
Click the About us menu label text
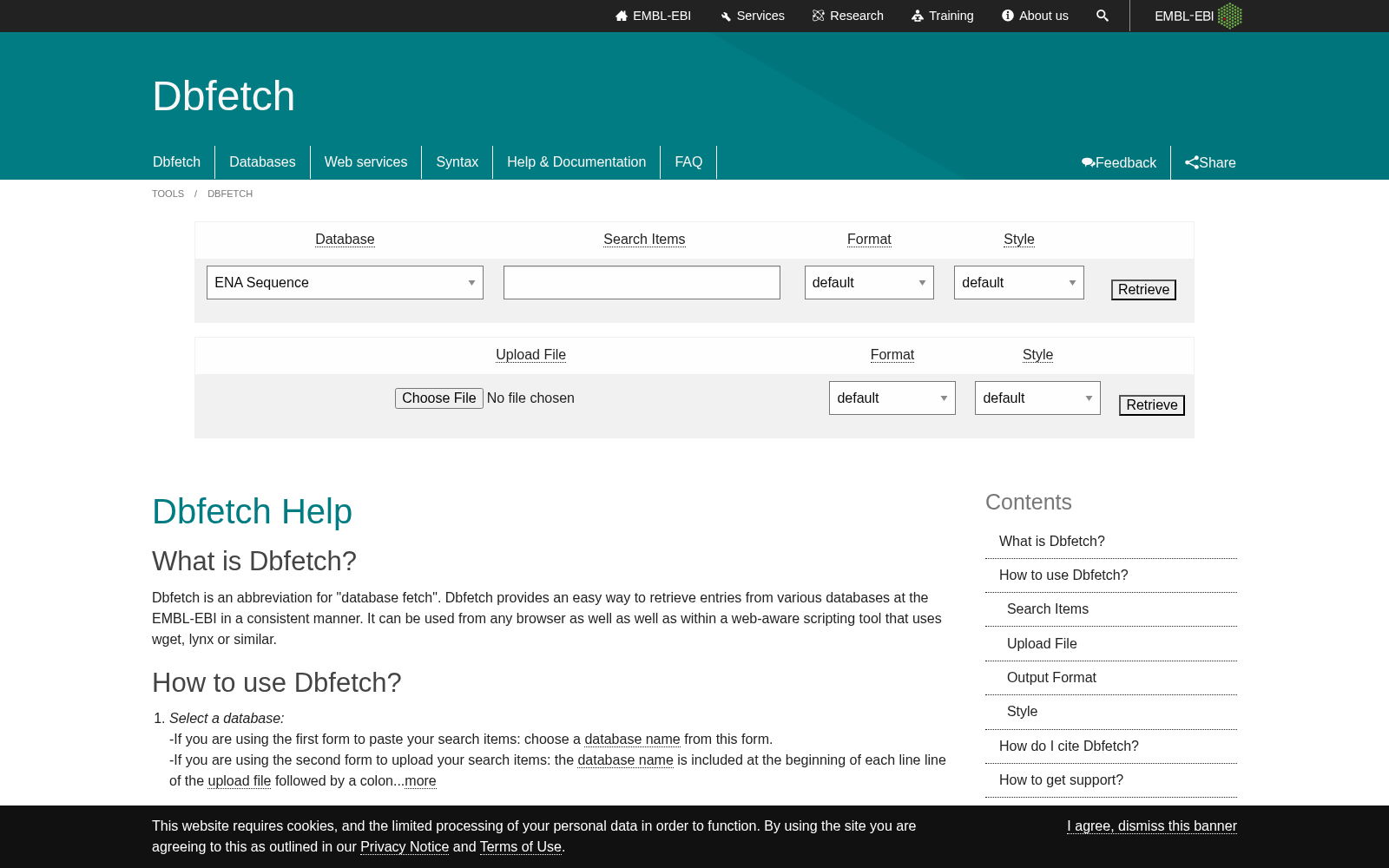[x=1043, y=16]
